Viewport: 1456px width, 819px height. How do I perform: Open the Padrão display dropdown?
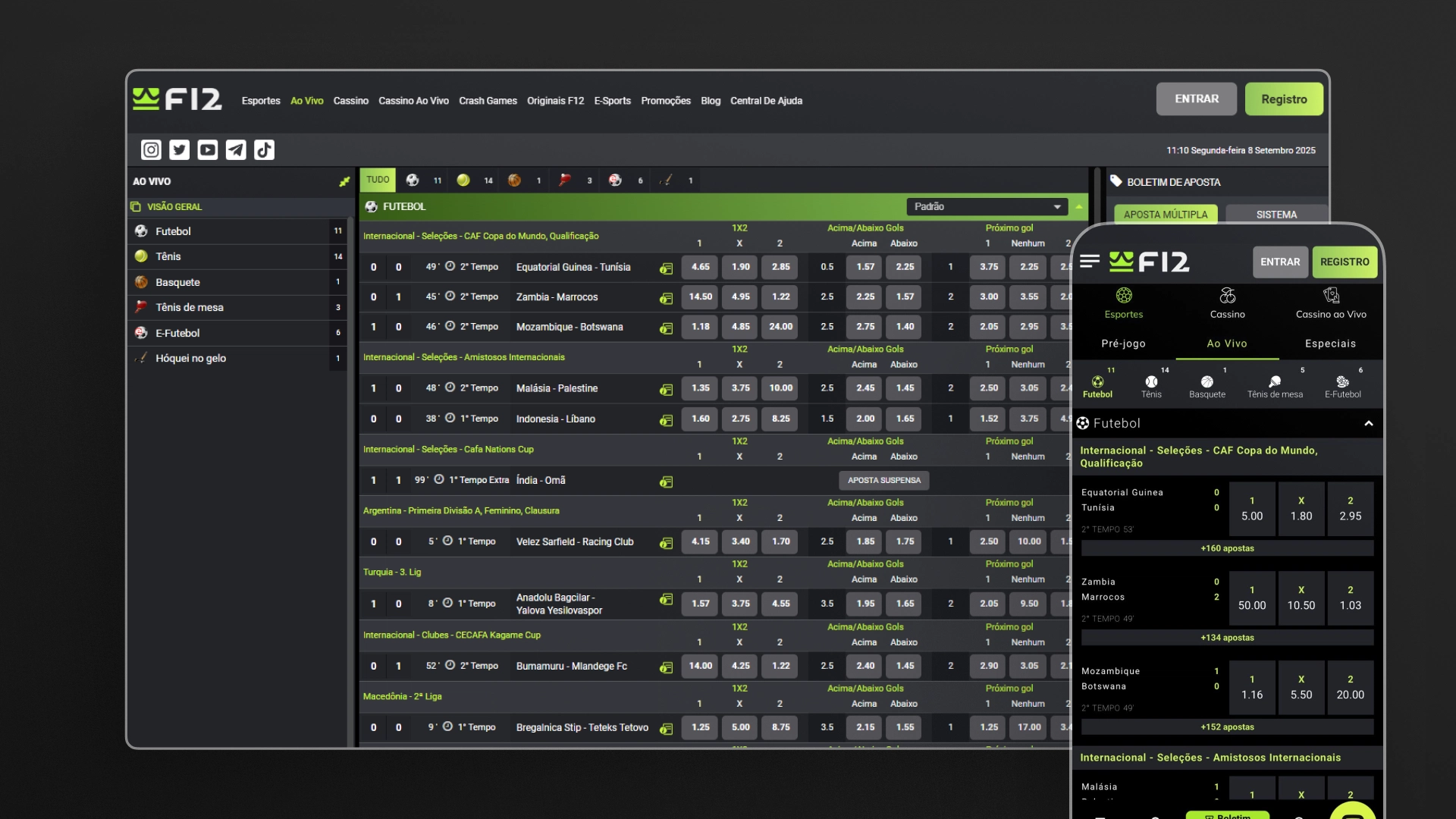pos(986,206)
